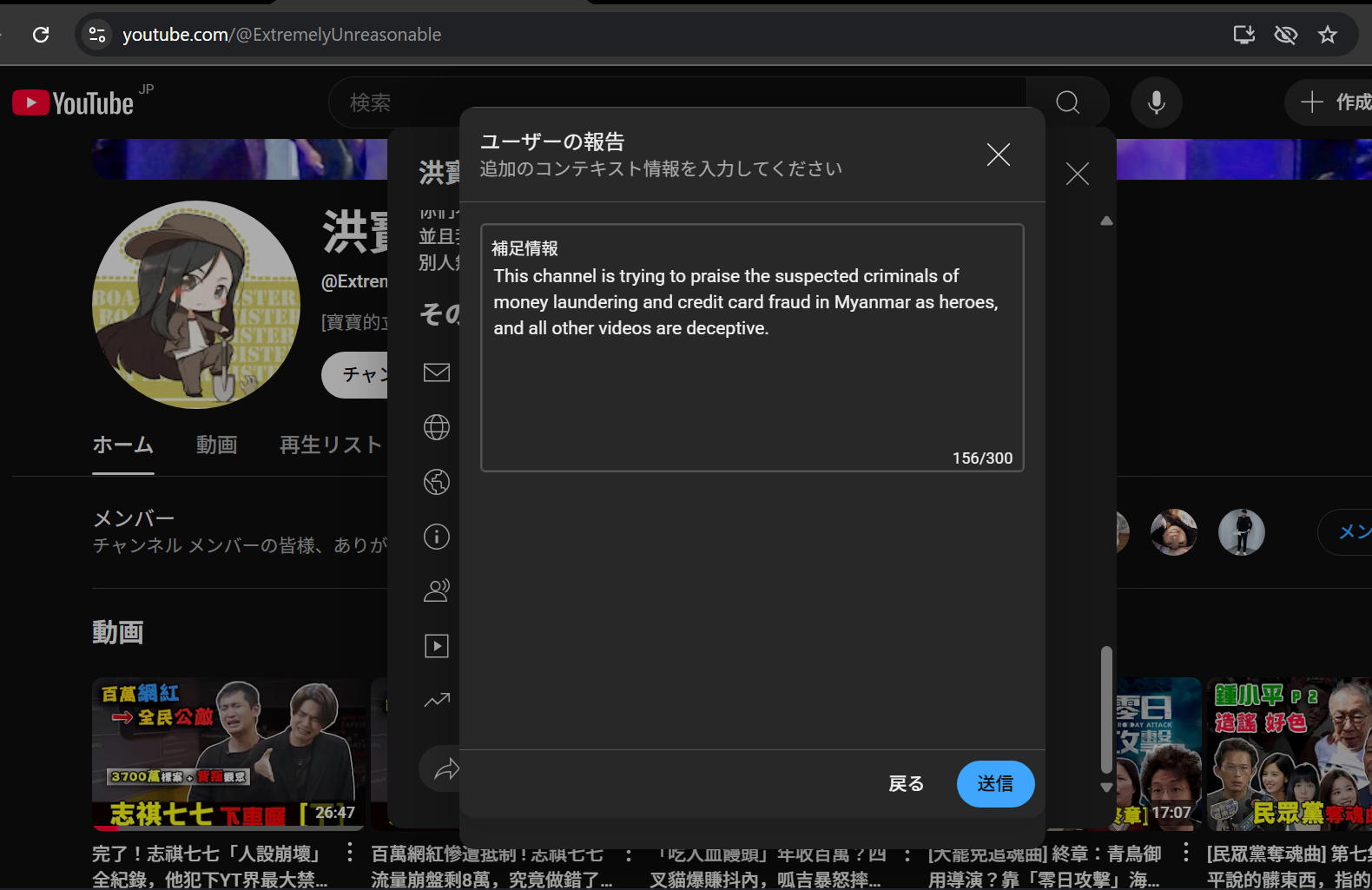Switch to the 動画 tab
Image resolution: width=1372 pixels, height=890 pixels.
point(216,445)
